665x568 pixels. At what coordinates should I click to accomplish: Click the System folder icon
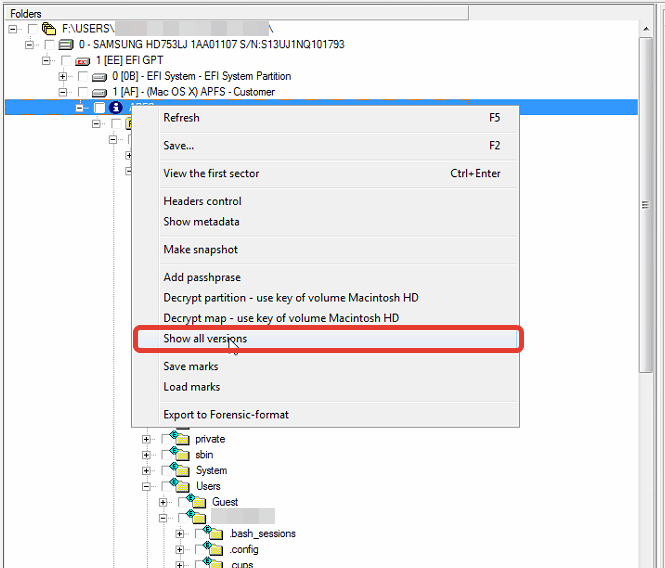coord(181,470)
